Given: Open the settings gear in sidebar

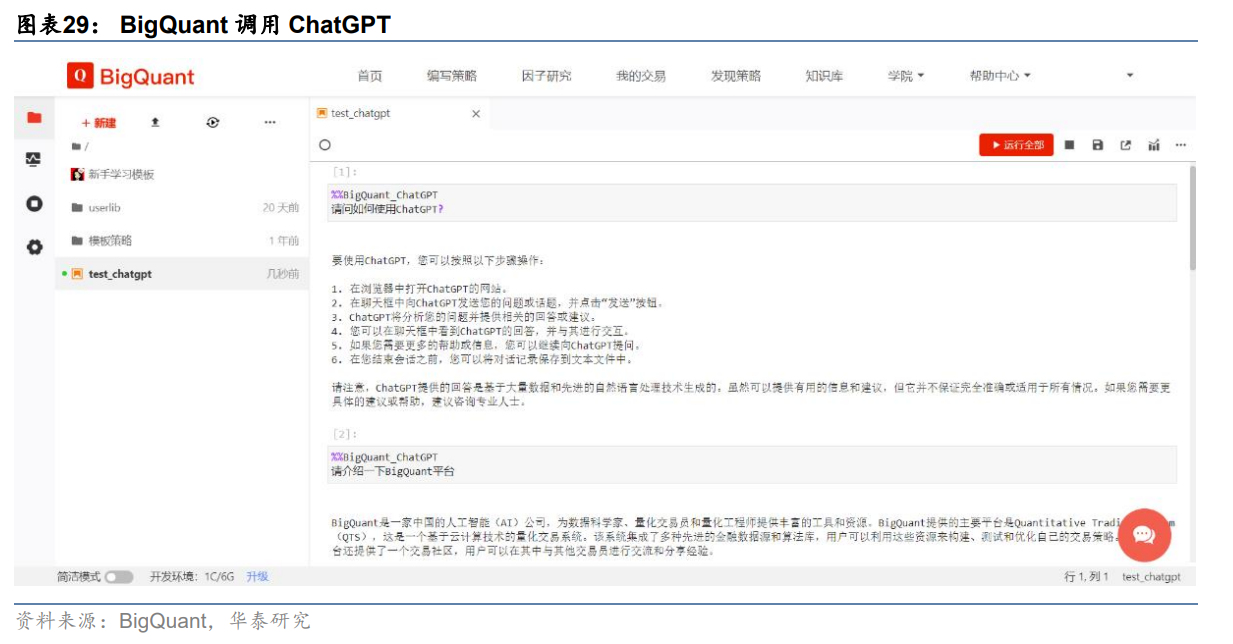Looking at the screenshot, I should 34,246.
